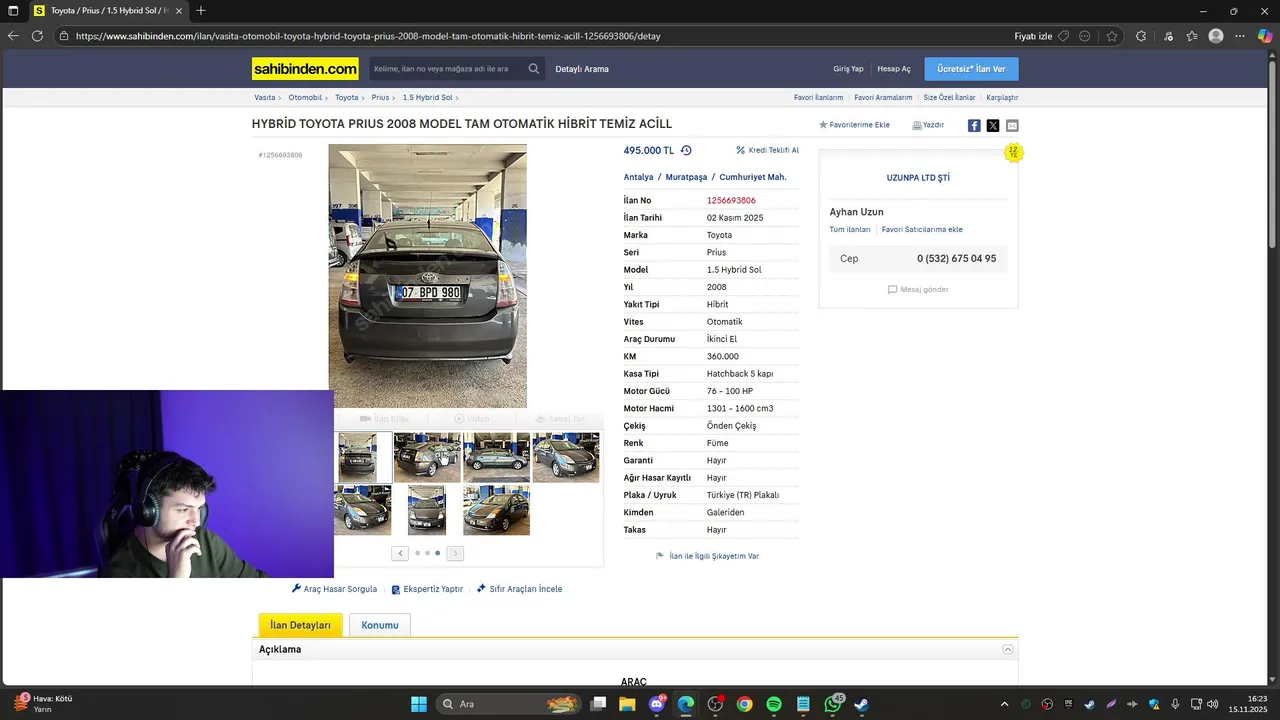Open Ekspertiz Yaptır link
The image size is (1280, 720).
pyautogui.click(x=427, y=589)
